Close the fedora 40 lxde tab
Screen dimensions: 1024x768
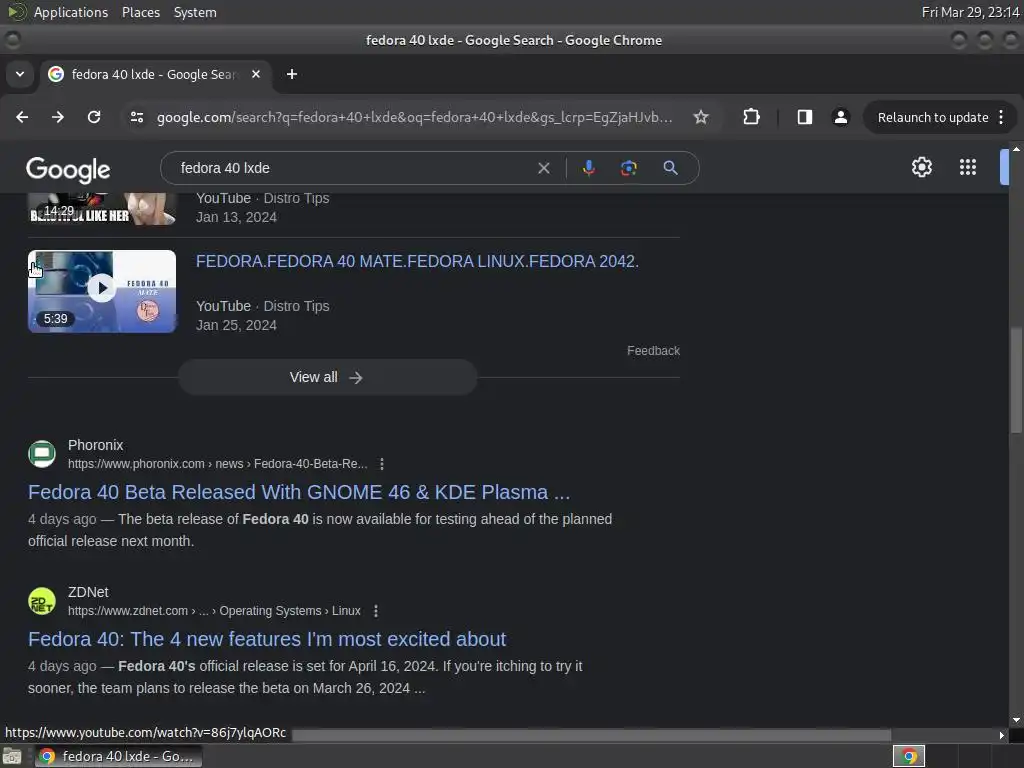pyautogui.click(x=256, y=74)
